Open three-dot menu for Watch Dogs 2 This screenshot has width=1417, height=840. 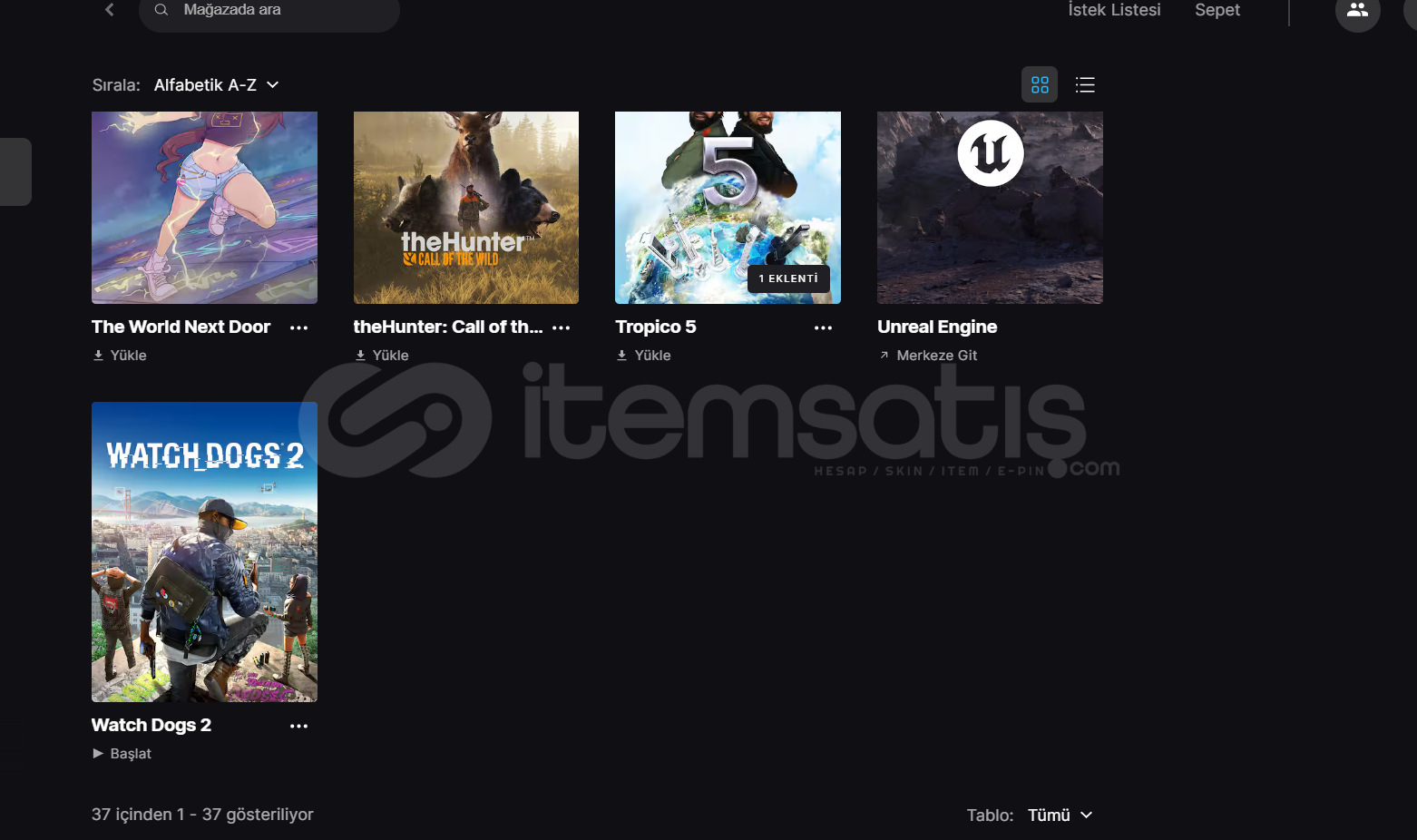click(298, 726)
